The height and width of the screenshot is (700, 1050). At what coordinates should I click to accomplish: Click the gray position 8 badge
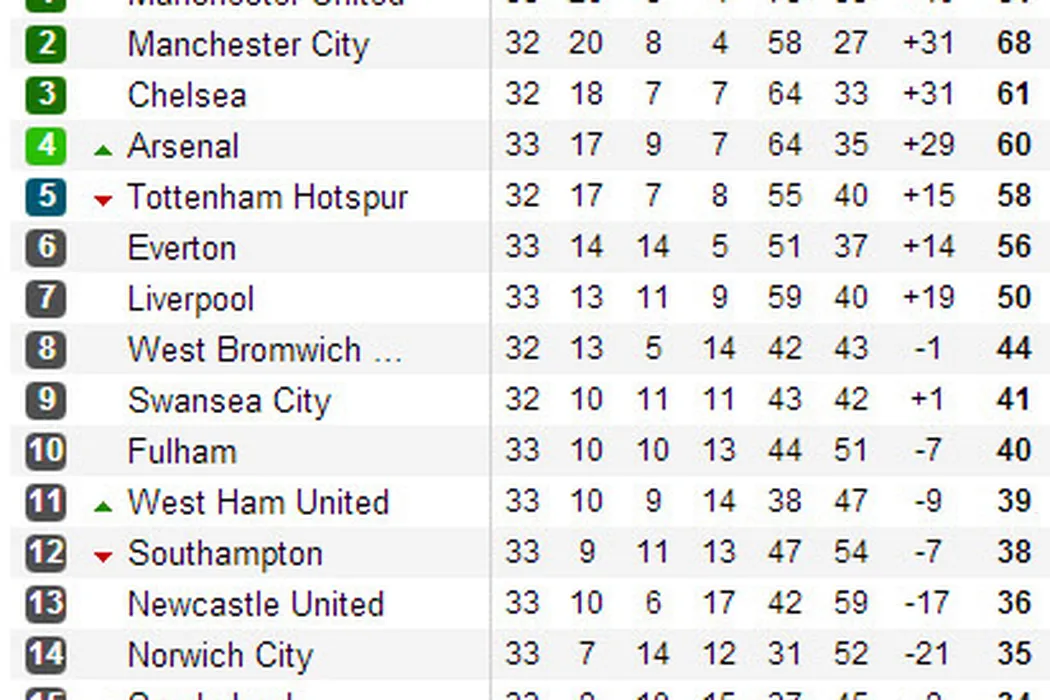[45, 350]
